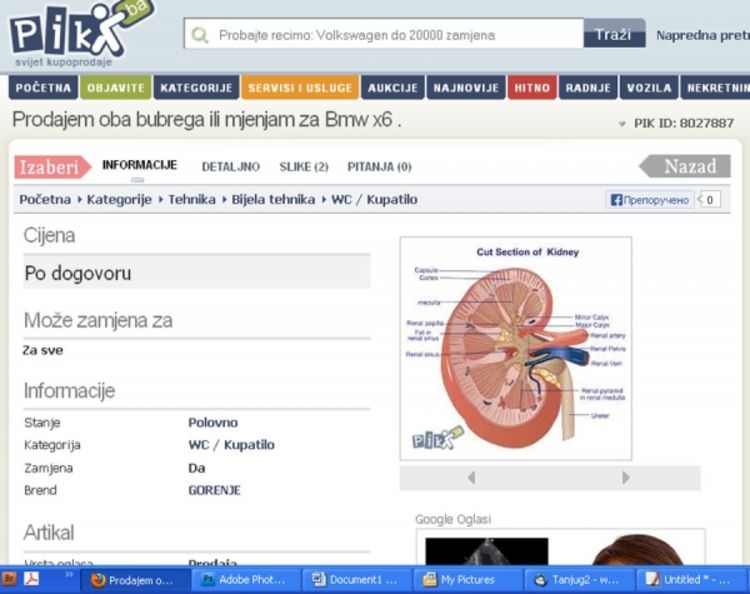
Task: Click the Po dogovoru price text
Action: [77, 273]
